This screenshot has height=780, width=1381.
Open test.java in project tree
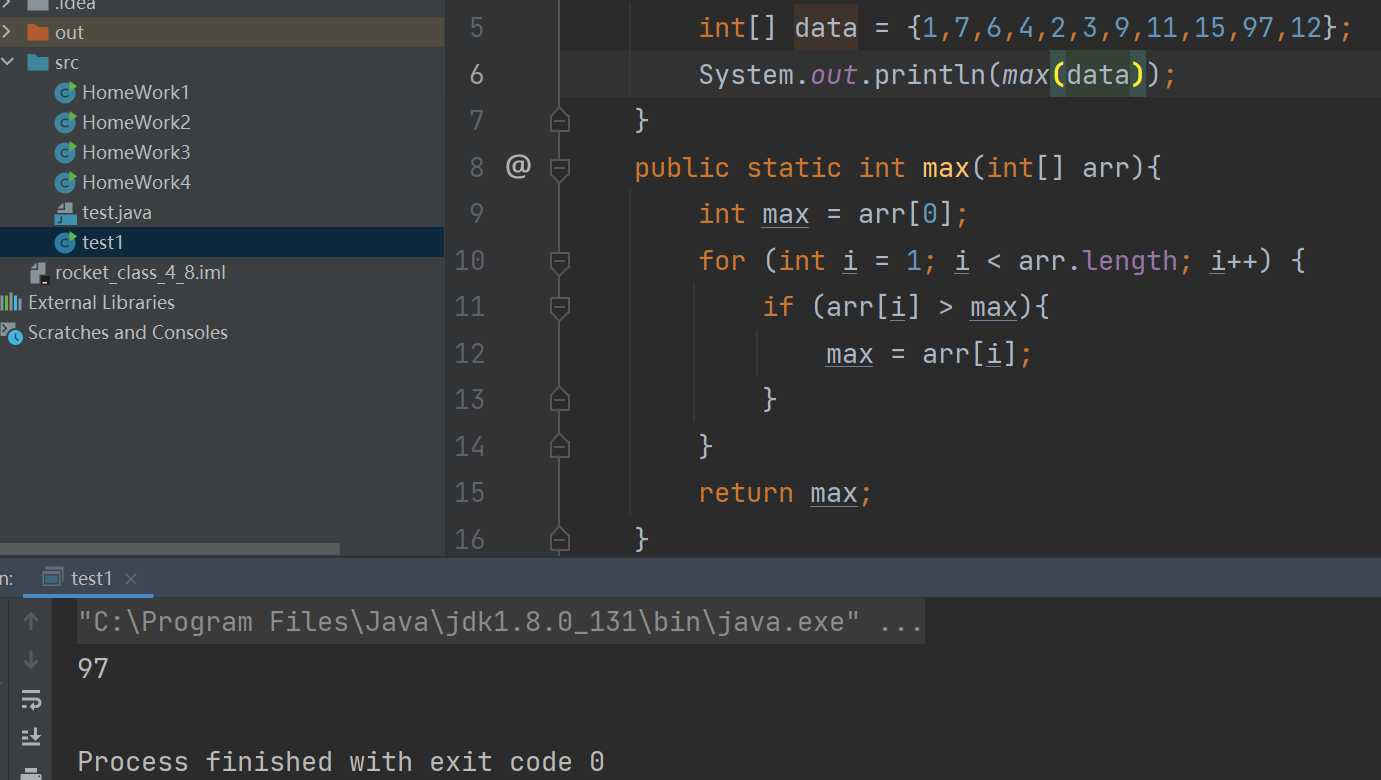117,212
